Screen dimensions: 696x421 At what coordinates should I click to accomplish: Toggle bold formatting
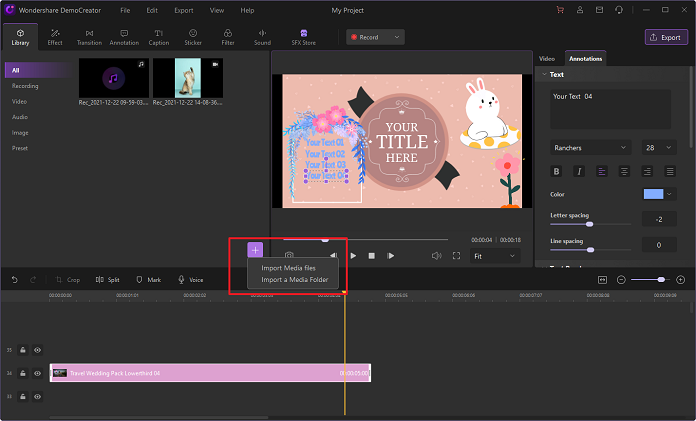click(x=556, y=171)
